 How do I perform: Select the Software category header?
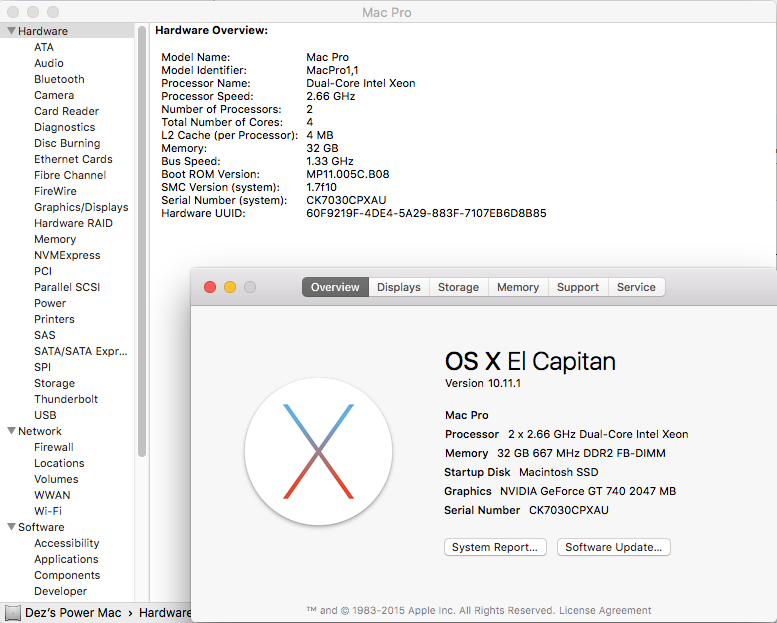[x=41, y=527]
